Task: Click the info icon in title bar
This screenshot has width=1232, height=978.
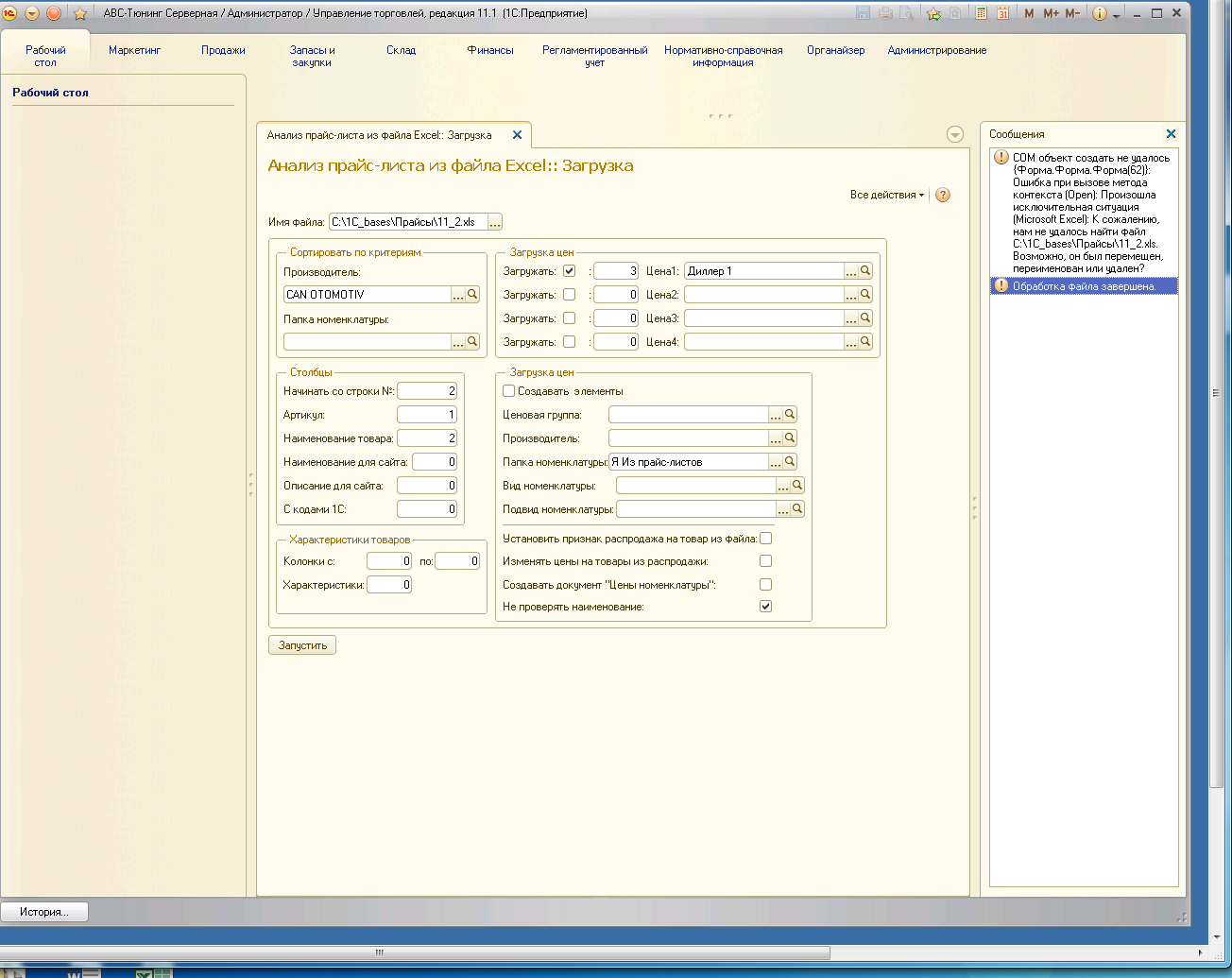Action: click(x=1099, y=13)
